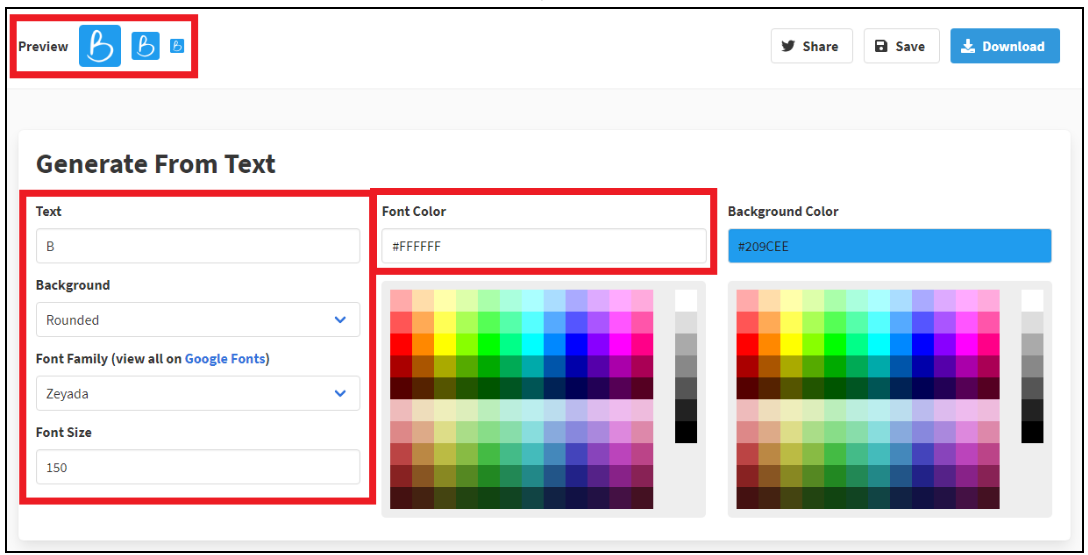
Task: Click the Font Size field showing 150
Action: click(198, 467)
